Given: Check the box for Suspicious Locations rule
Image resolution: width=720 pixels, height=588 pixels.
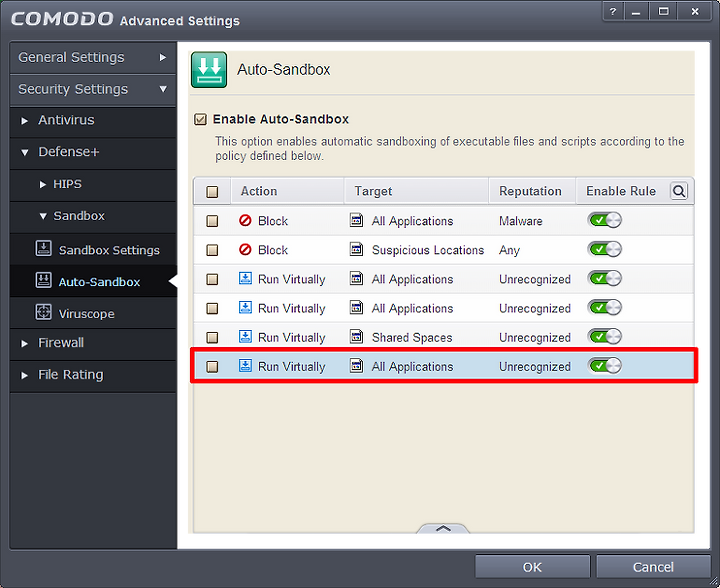Looking at the screenshot, I should coord(212,250).
